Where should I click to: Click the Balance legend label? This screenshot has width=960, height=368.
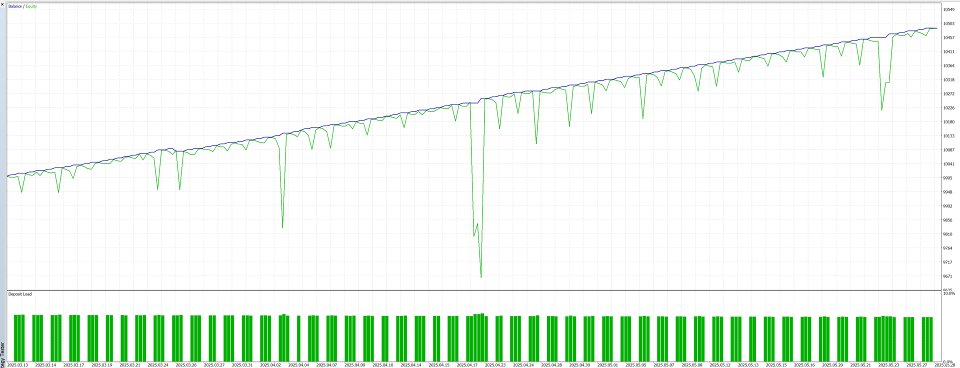pos(15,6)
